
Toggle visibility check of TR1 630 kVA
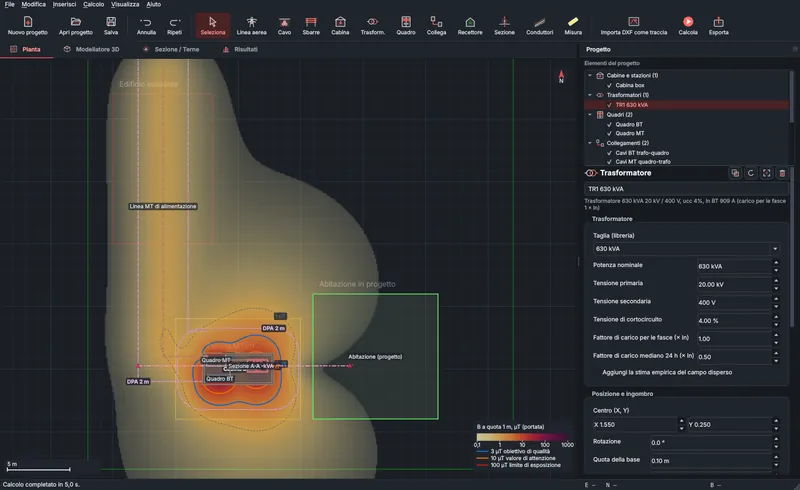click(x=609, y=105)
